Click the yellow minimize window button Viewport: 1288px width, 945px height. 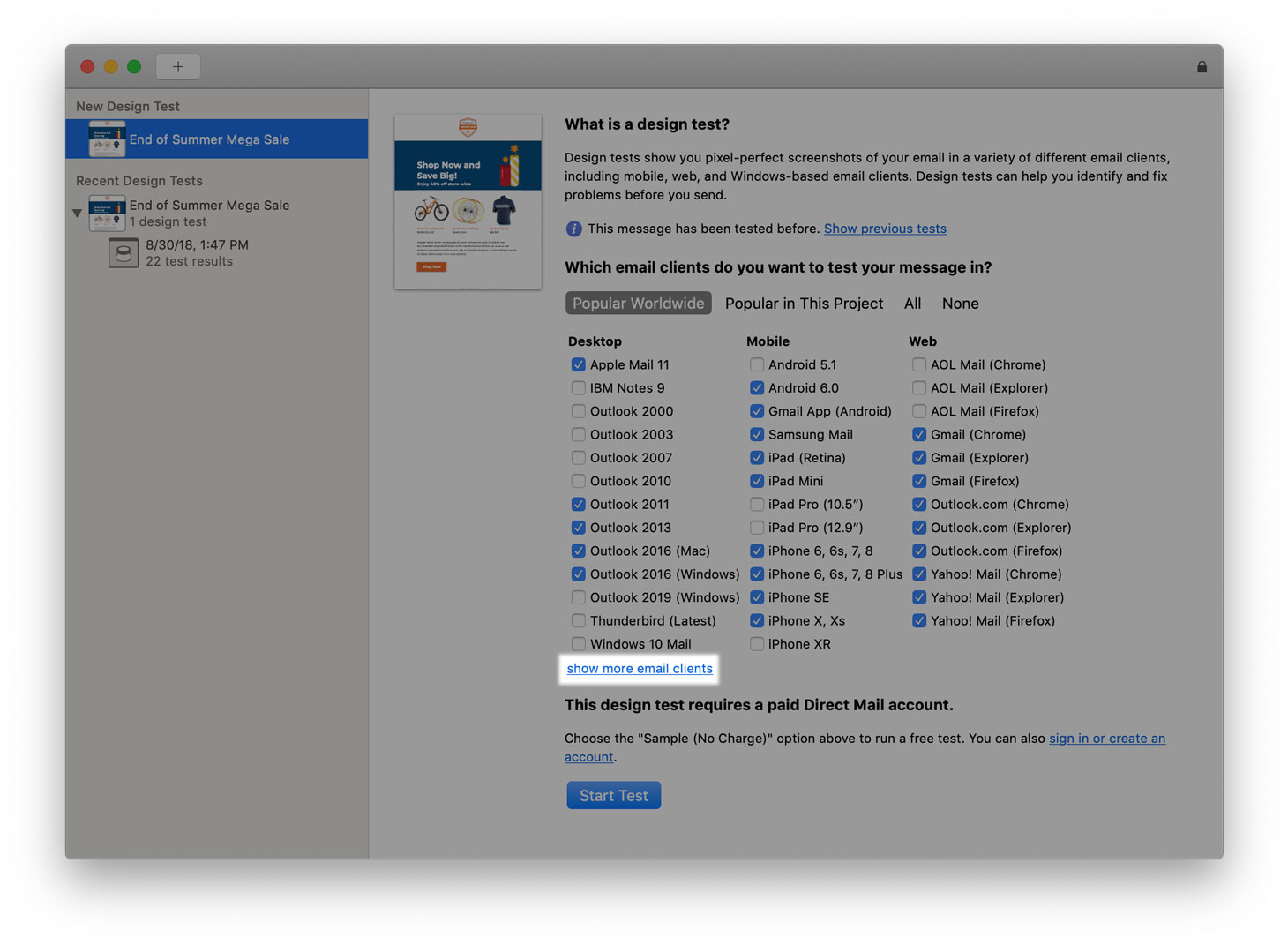pyautogui.click(x=111, y=66)
